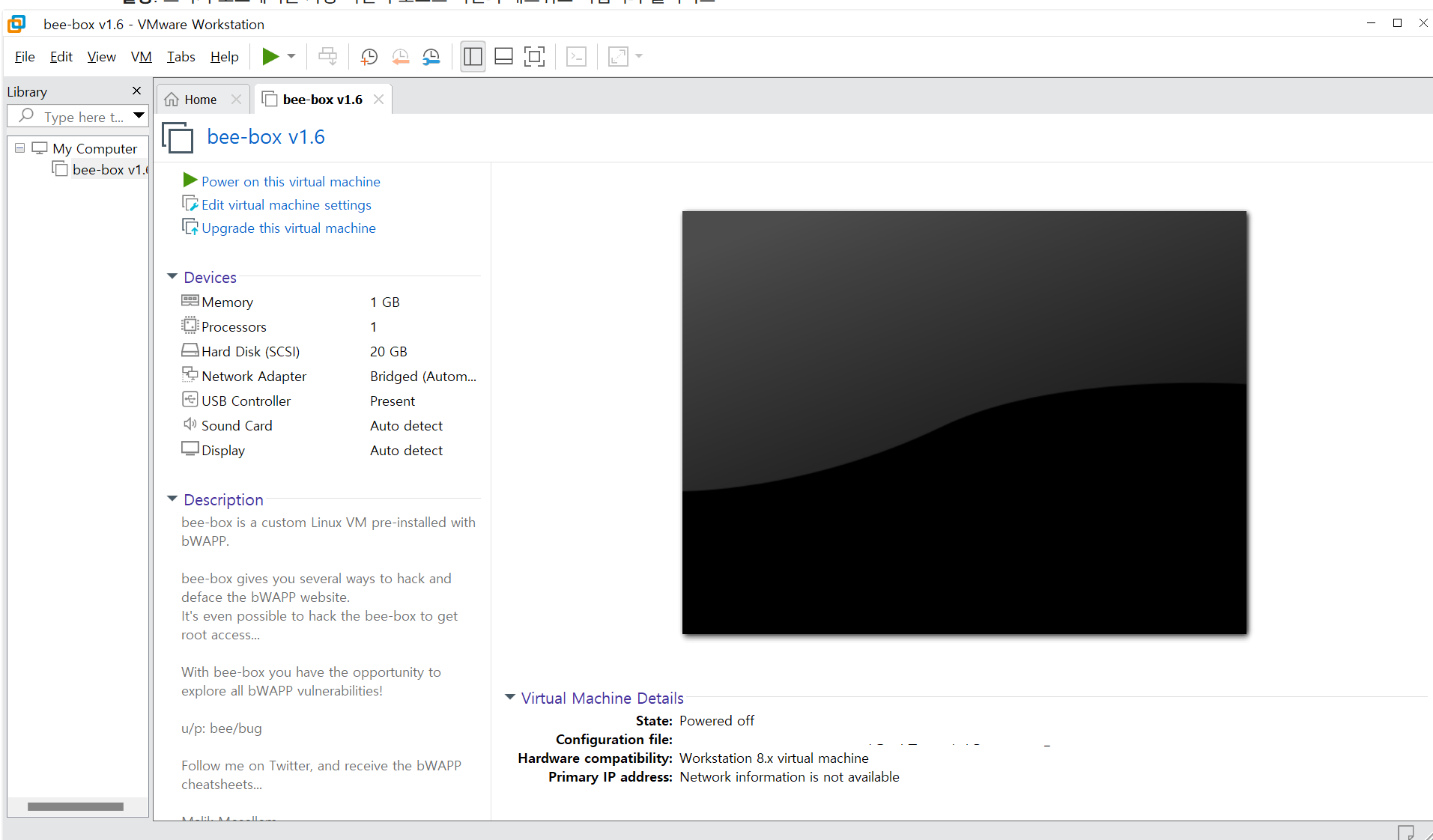Click the 20 GB hard disk value
1433x840 pixels.
(389, 351)
